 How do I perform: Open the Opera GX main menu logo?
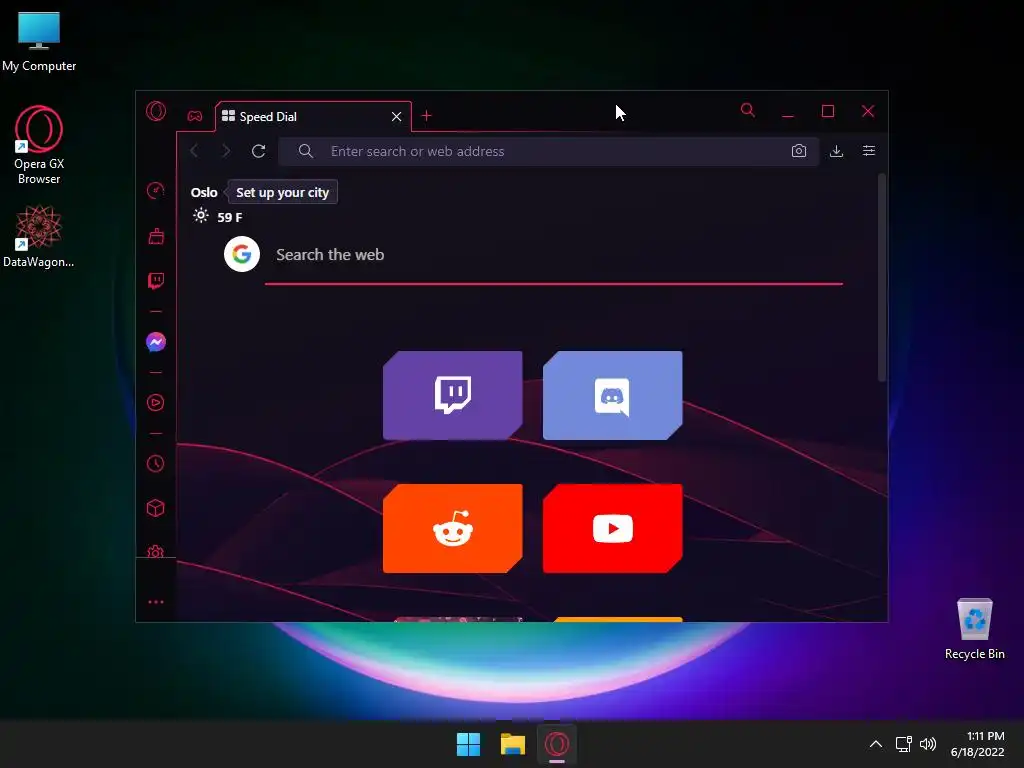pos(155,111)
